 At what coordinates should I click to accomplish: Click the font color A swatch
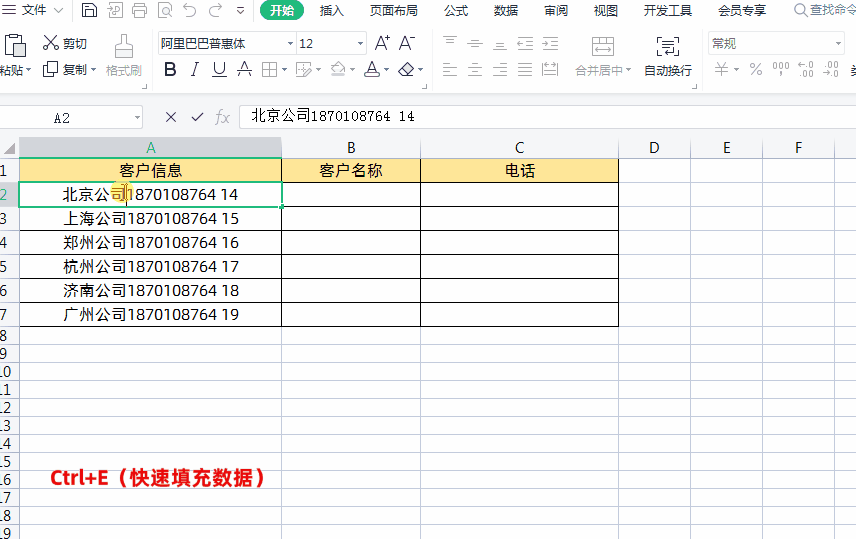click(371, 70)
